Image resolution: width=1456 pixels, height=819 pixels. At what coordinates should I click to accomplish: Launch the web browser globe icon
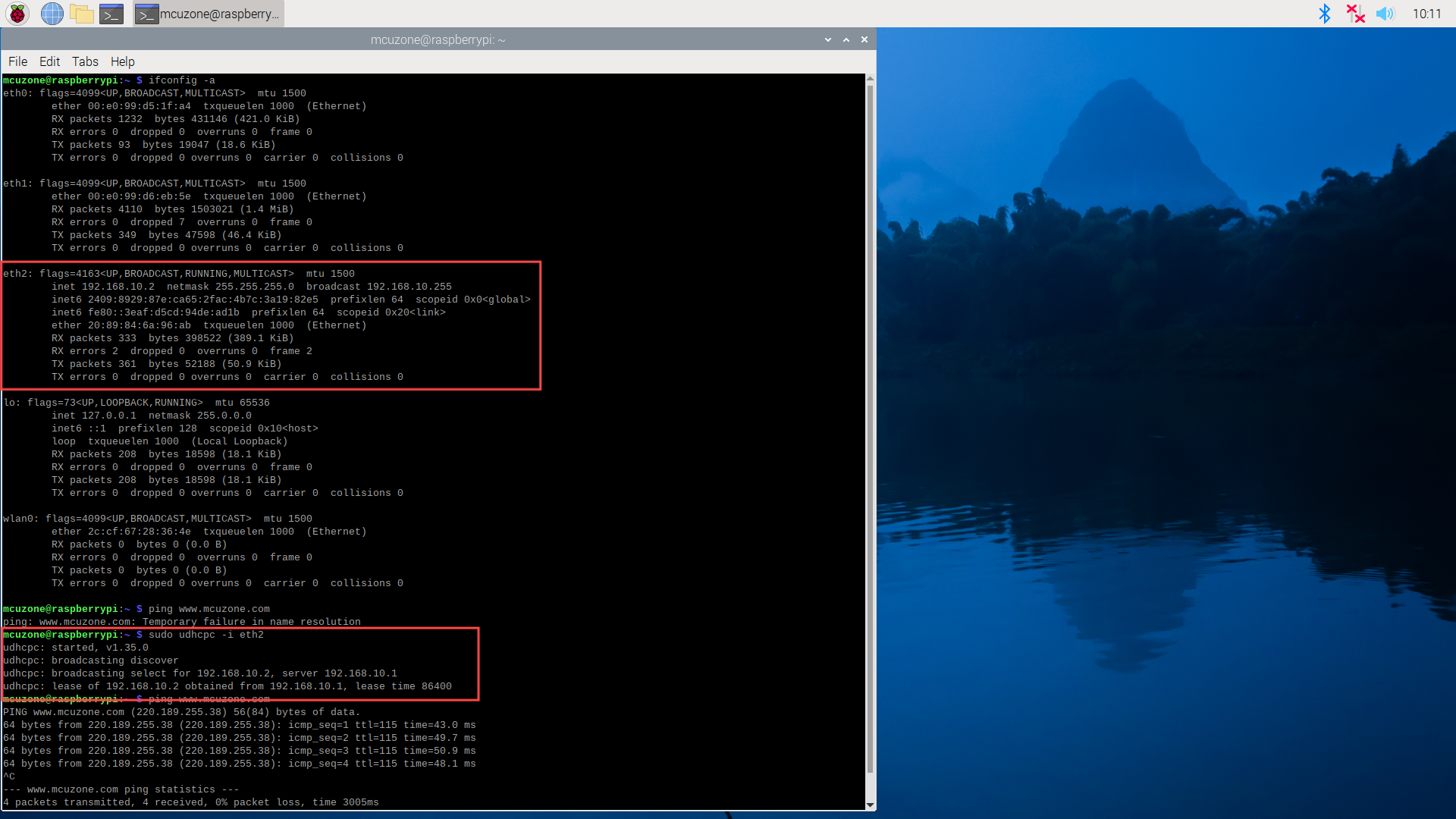point(52,14)
